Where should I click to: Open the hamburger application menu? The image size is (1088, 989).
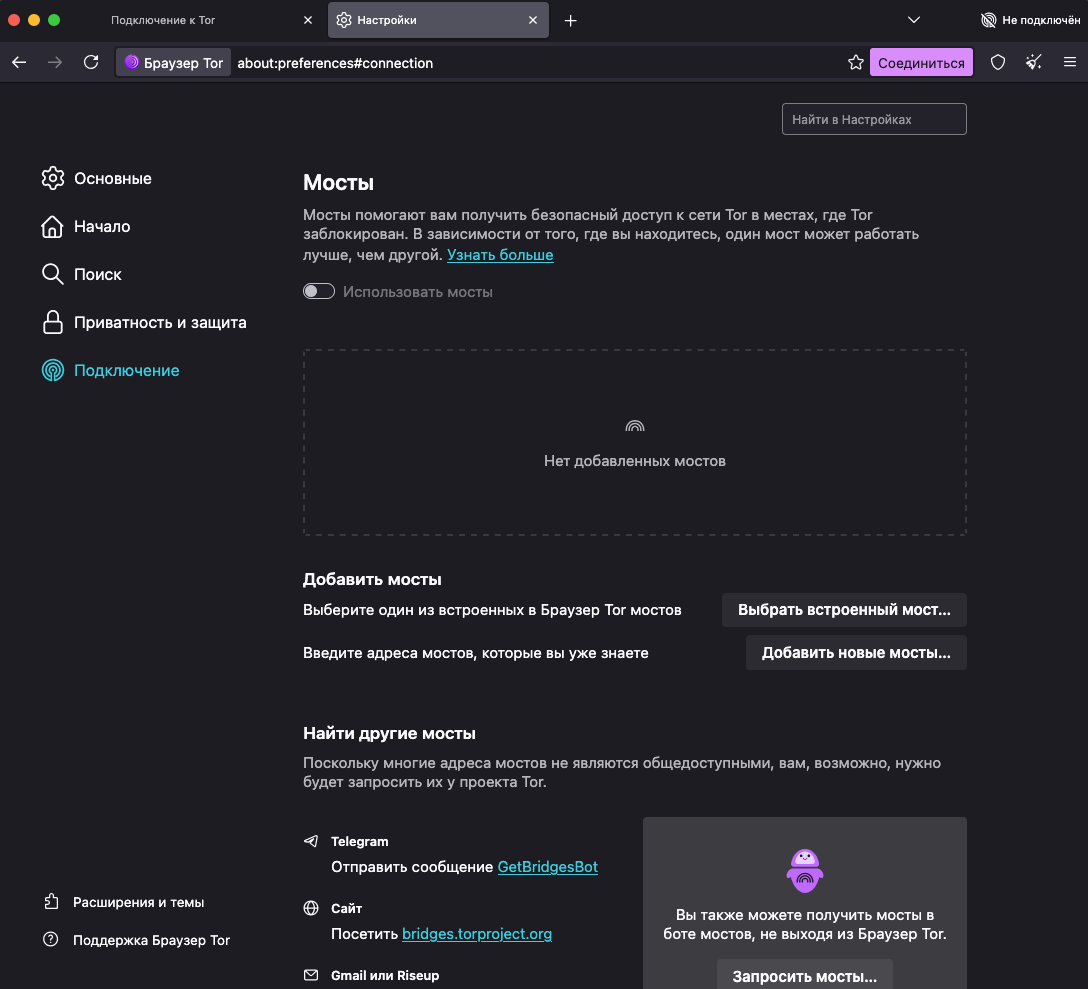coord(1070,61)
